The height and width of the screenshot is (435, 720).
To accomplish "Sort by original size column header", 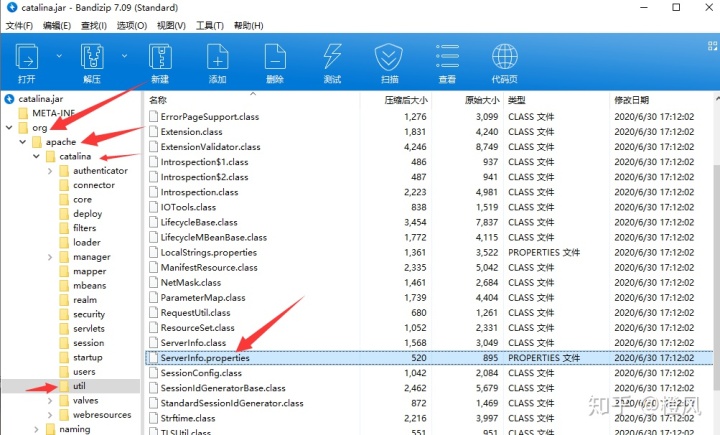I will click(x=482, y=100).
